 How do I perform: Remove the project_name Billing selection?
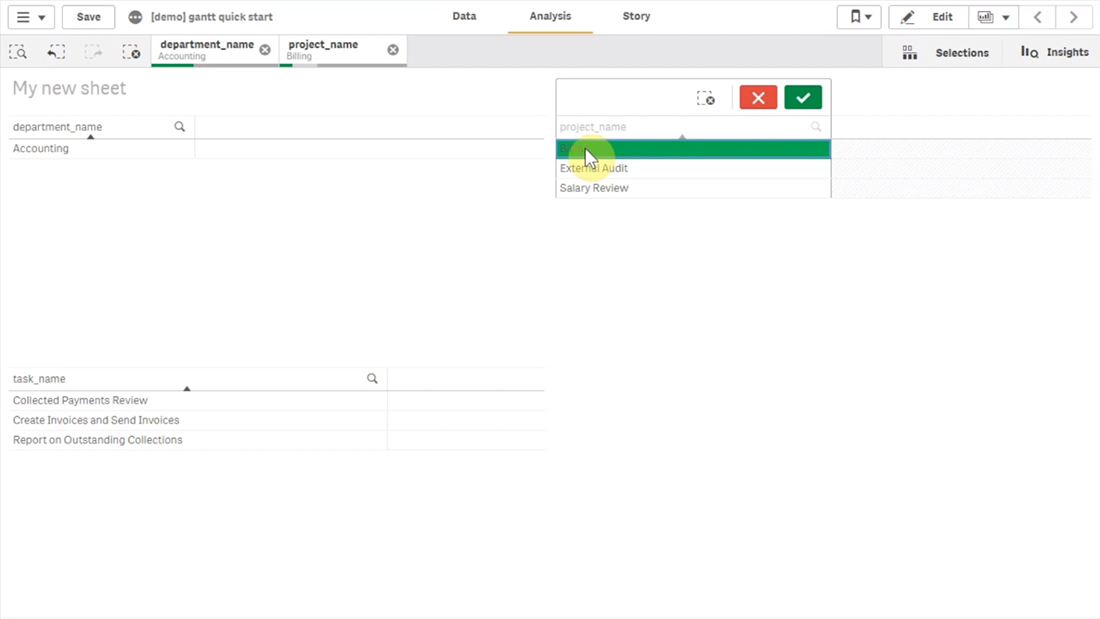[x=393, y=49]
